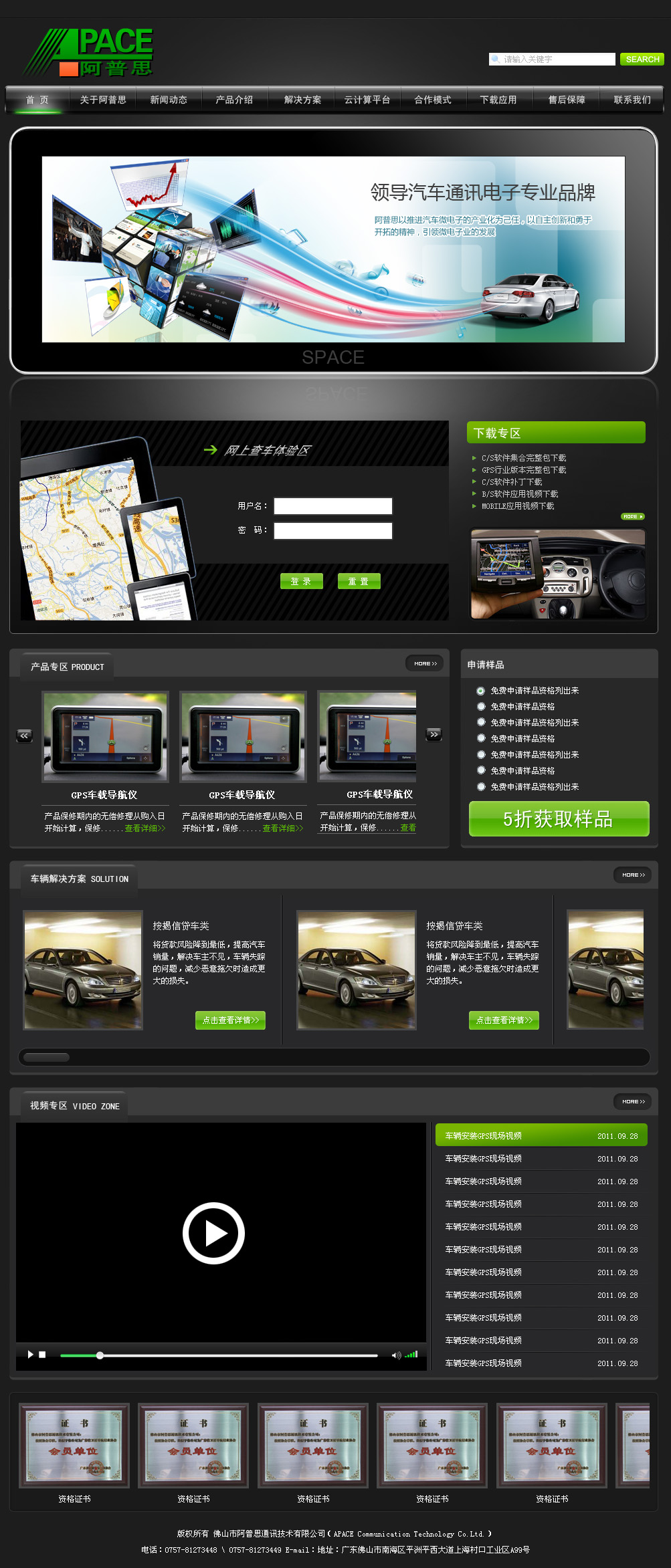Image resolution: width=671 pixels, height=1568 pixels.
Task: Click the large play button on video
Action: pyautogui.click(x=213, y=1233)
